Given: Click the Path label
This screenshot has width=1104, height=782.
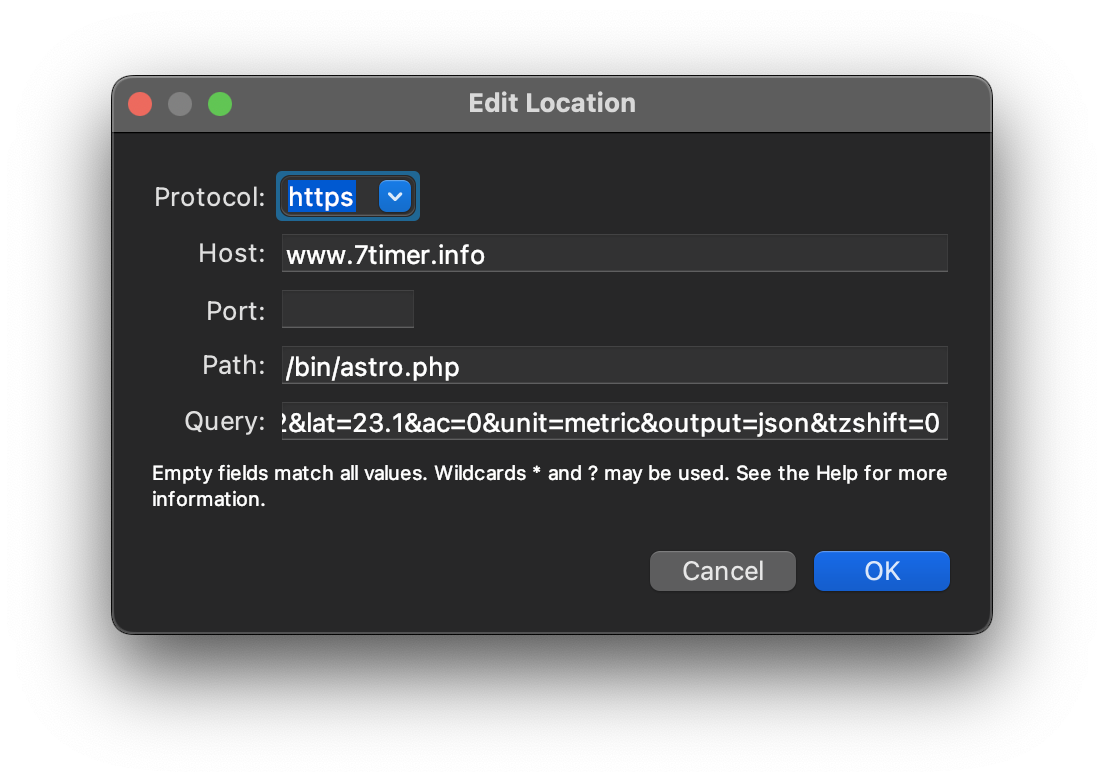Looking at the screenshot, I should (x=234, y=366).
